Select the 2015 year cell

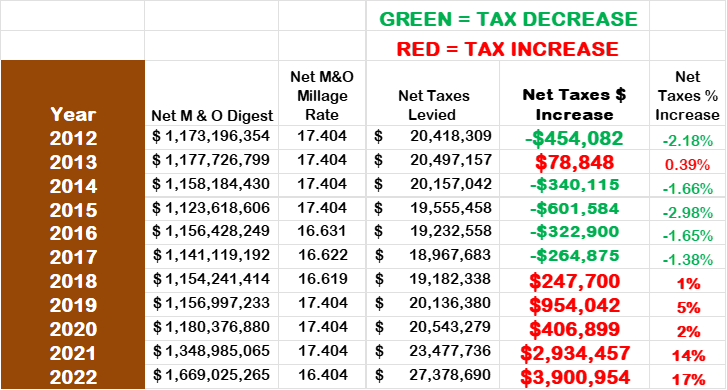tap(73, 210)
